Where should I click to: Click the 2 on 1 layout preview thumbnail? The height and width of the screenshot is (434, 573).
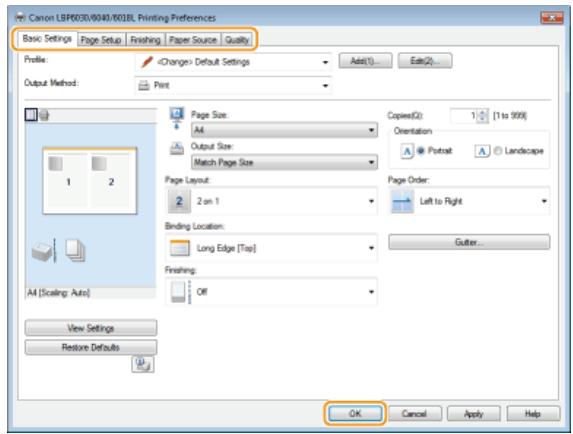[x=90, y=181]
